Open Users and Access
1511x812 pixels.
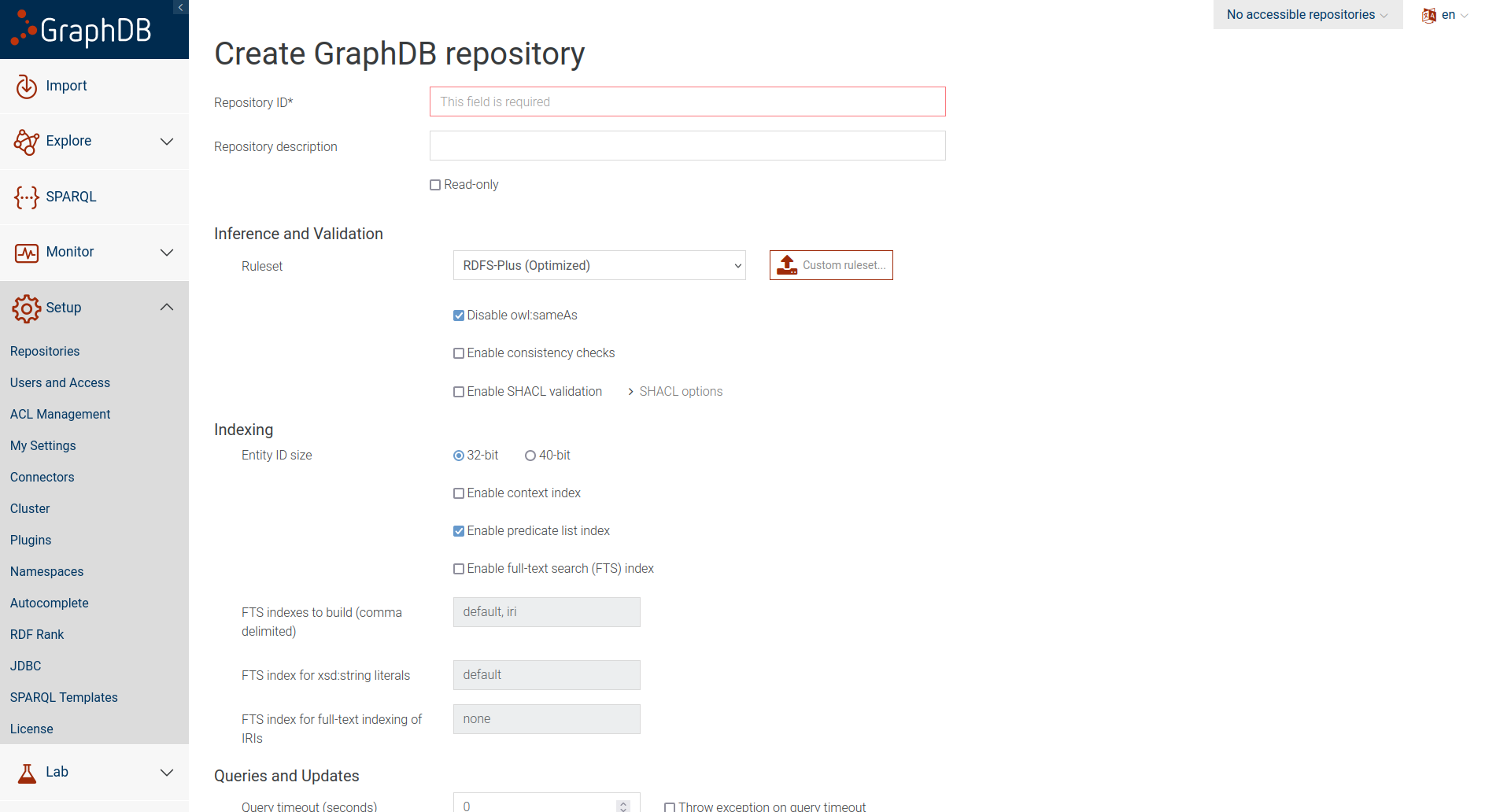point(60,383)
